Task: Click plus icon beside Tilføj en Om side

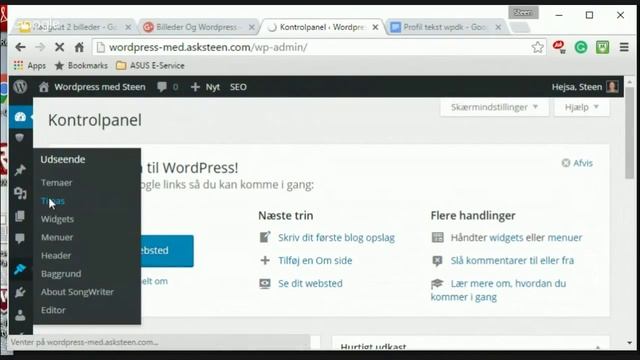Action: tap(265, 260)
